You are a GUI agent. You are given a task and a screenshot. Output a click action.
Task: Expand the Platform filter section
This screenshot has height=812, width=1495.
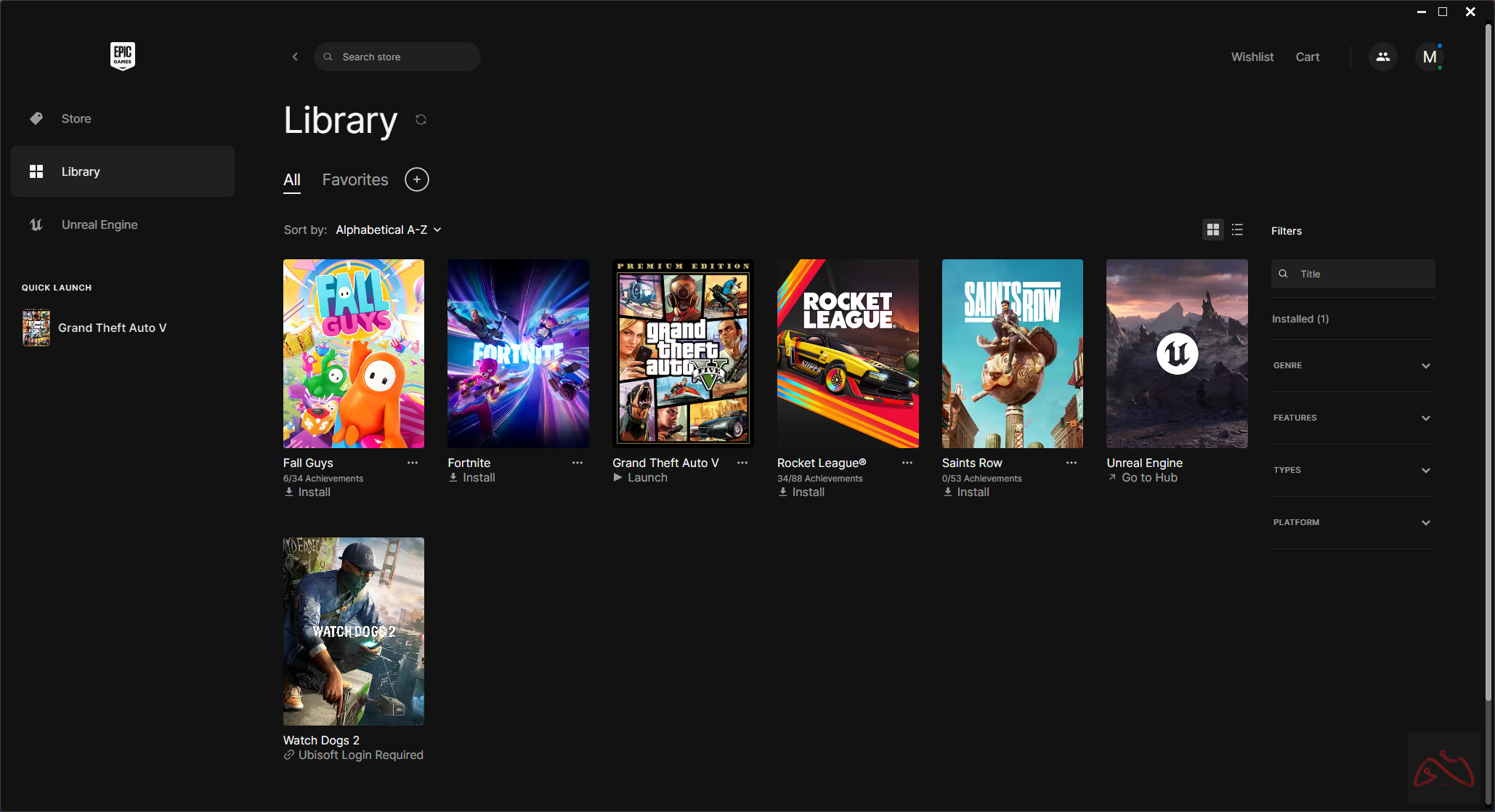(1353, 522)
